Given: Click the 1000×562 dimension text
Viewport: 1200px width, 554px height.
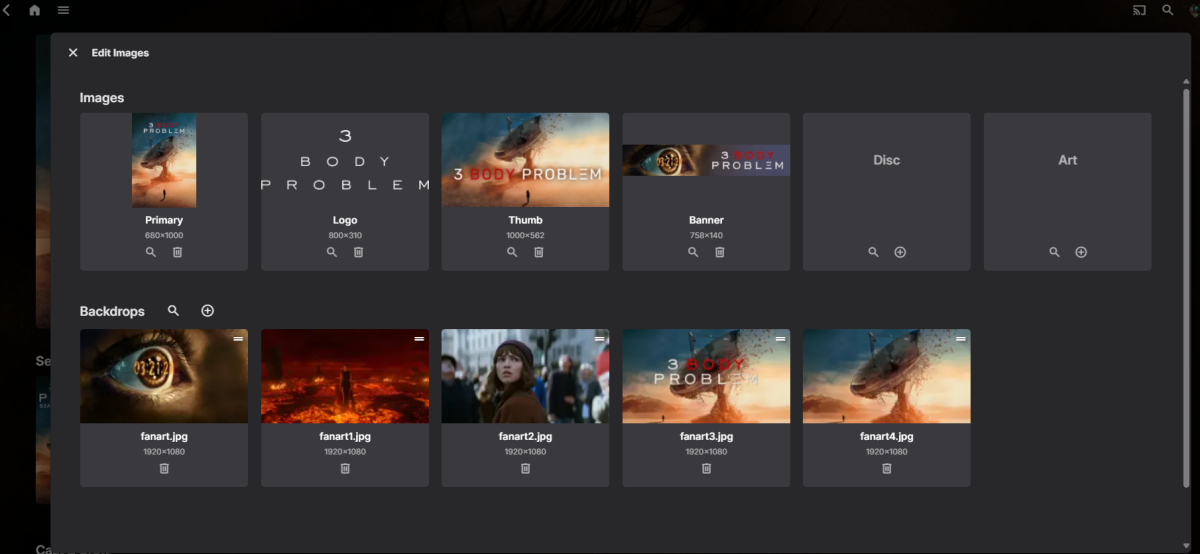Looking at the screenshot, I should coord(525,236).
